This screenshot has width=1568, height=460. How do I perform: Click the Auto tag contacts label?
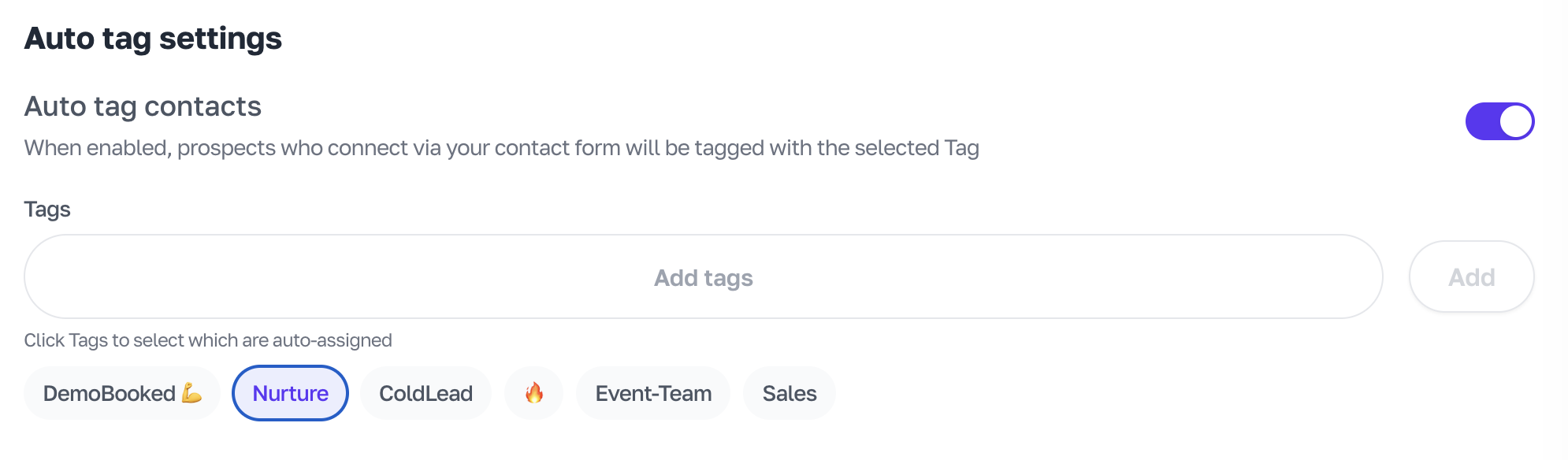[143, 106]
